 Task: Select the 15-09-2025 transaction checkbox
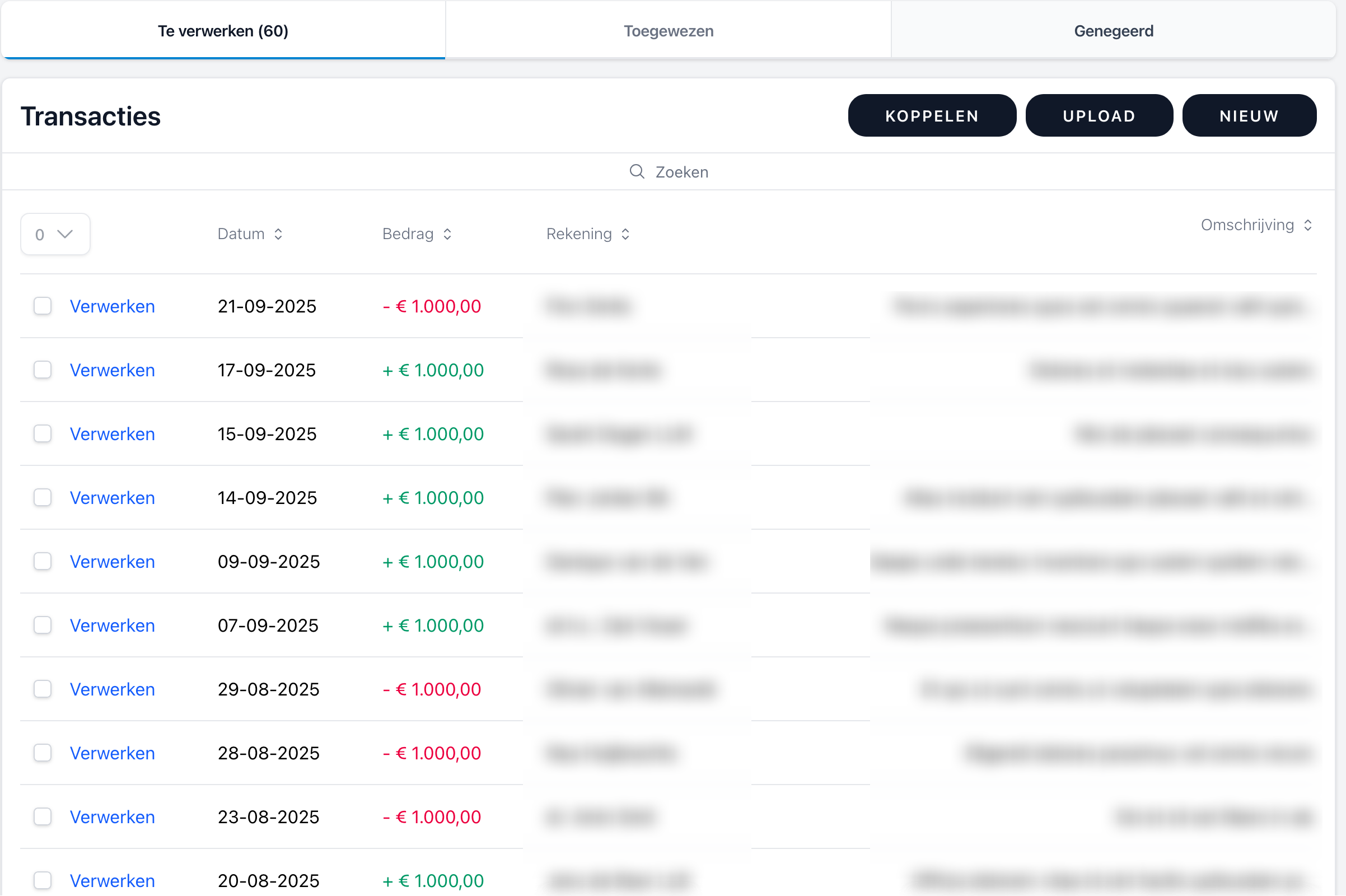43,433
